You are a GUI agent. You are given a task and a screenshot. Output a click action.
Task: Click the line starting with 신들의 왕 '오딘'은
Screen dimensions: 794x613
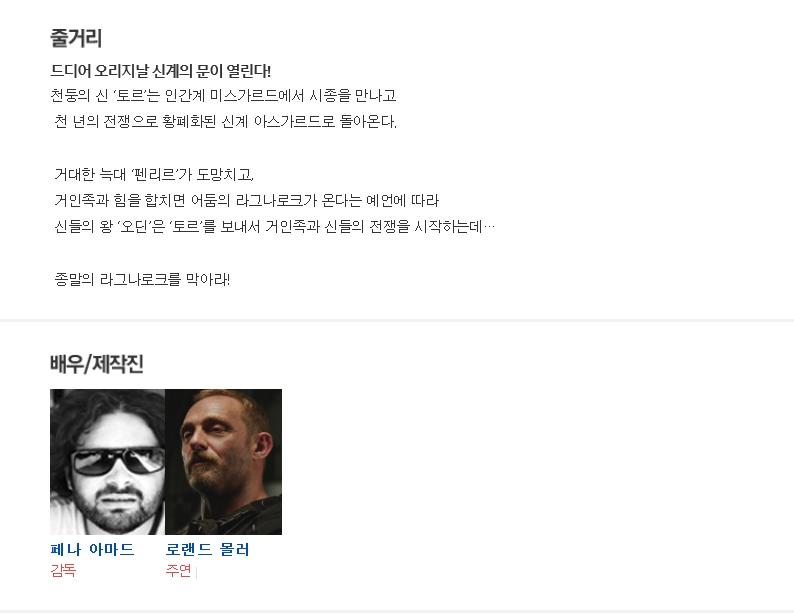tap(274, 226)
